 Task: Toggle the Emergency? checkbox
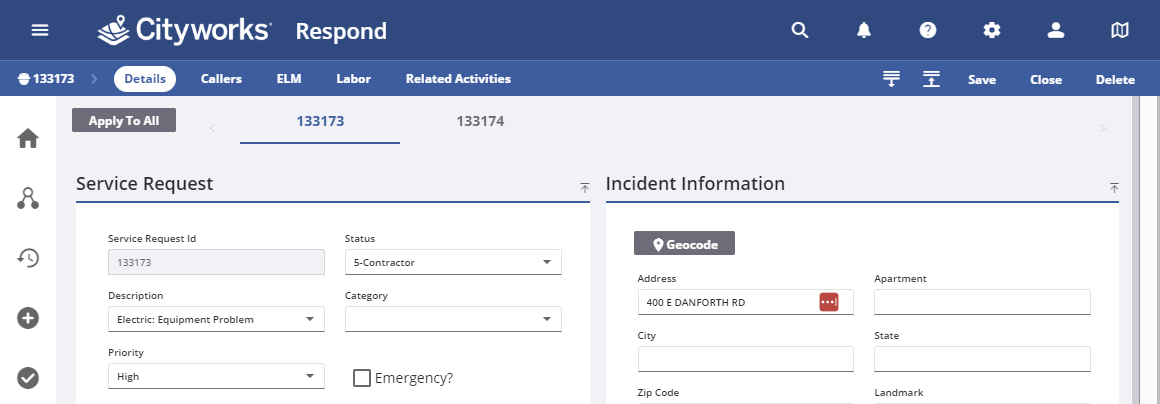[362, 378]
